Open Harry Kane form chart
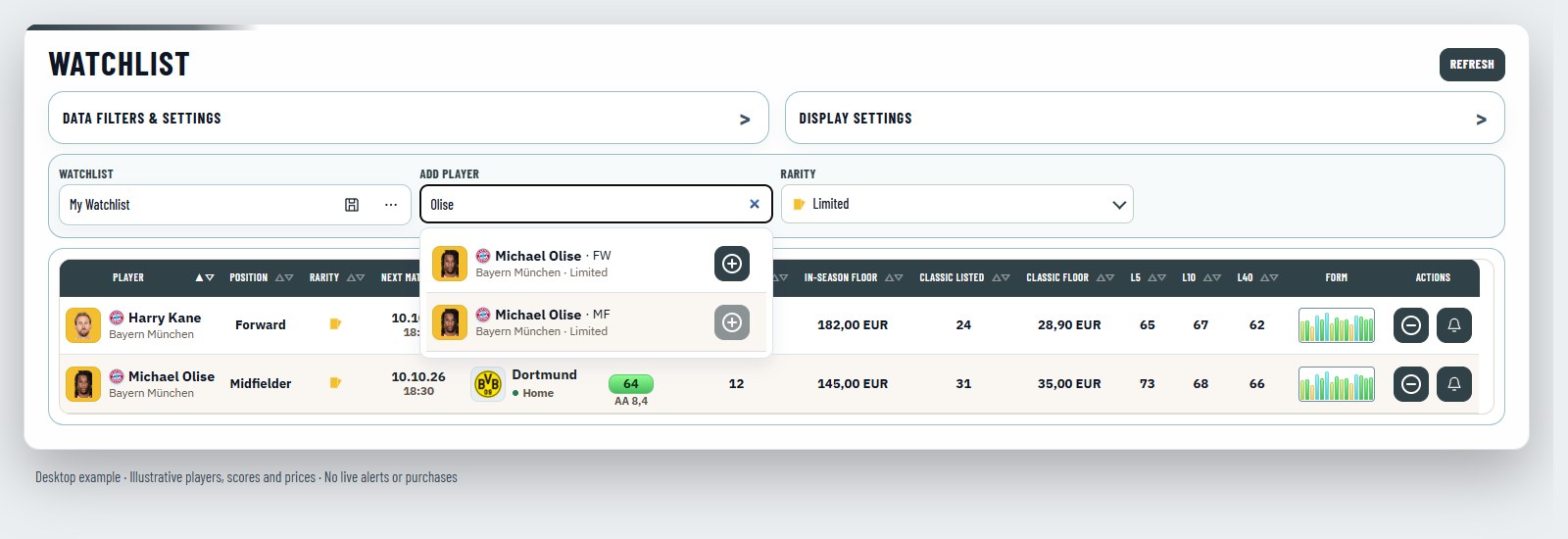The image size is (1568, 539). 1337,325
